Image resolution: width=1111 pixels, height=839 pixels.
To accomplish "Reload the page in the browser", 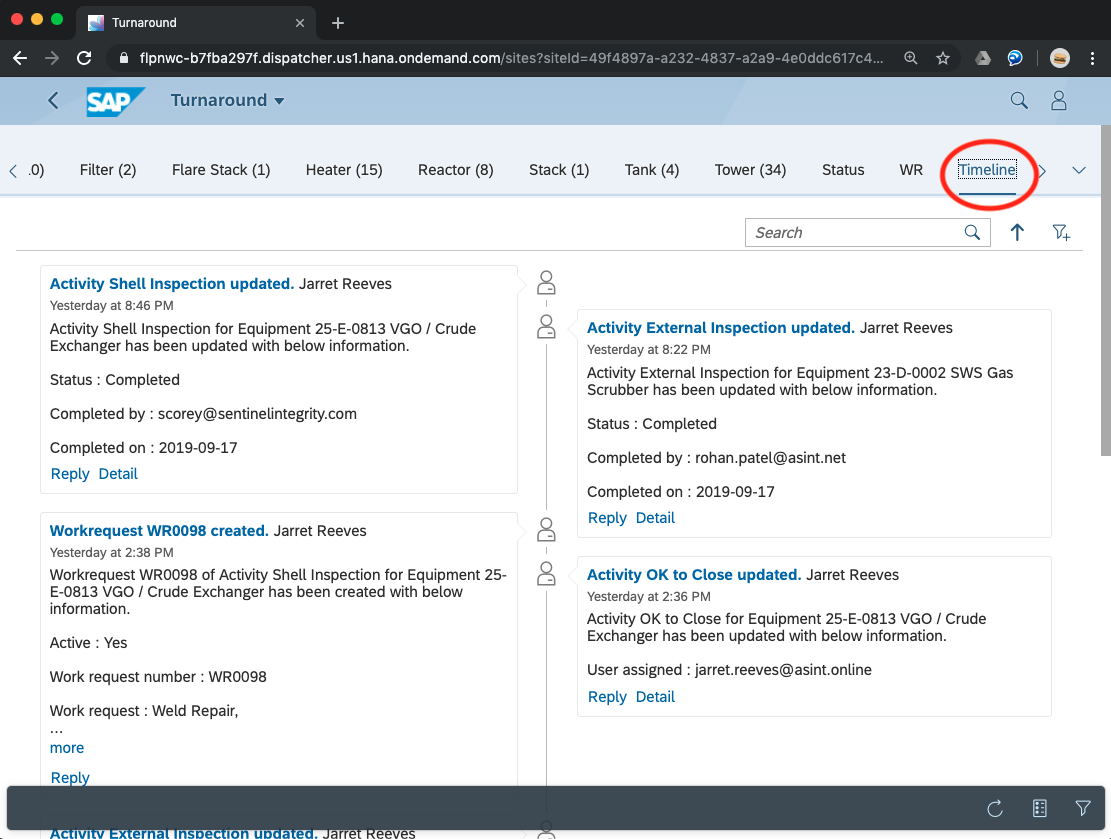I will tap(84, 58).
